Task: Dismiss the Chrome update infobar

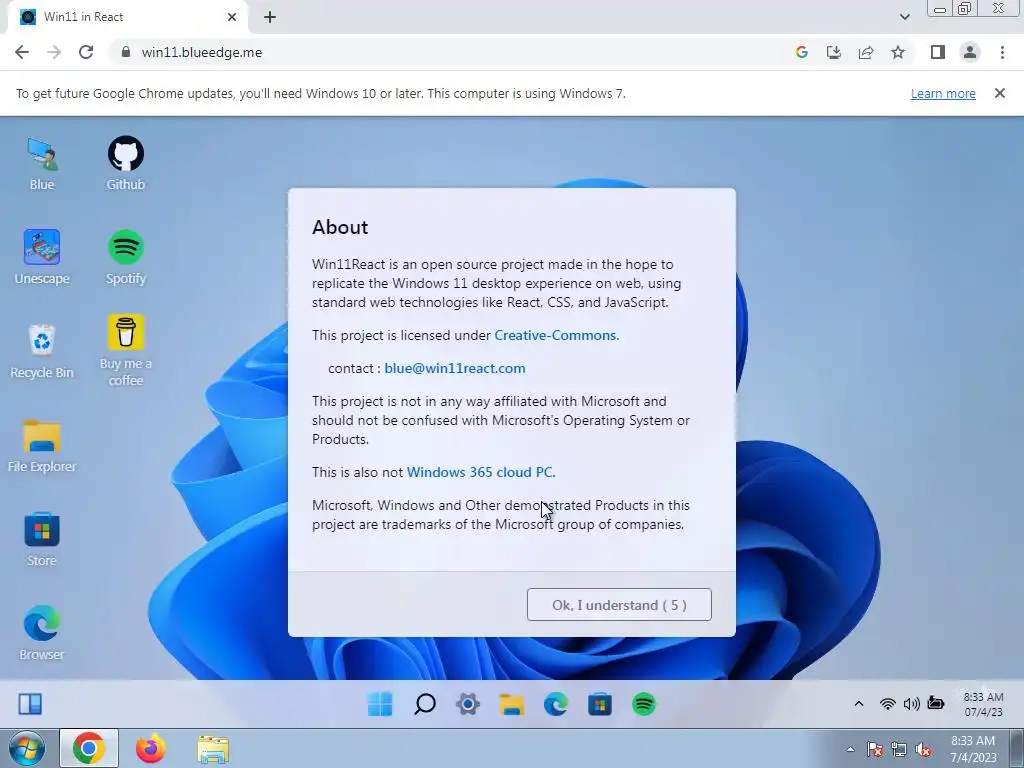Action: click(x=999, y=93)
